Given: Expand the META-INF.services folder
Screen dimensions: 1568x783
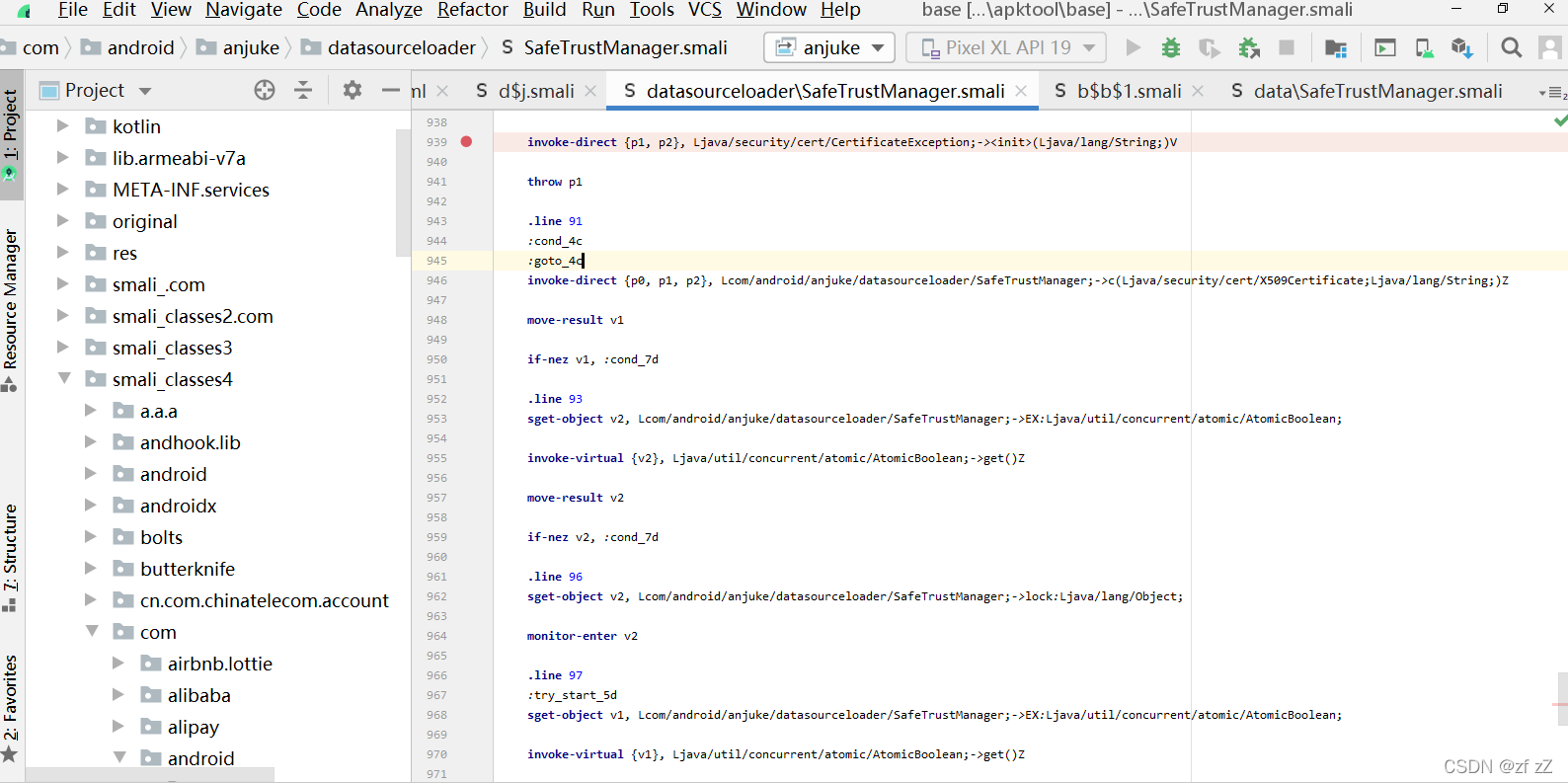Looking at the screenshot, I should click(x=63, y=190).
